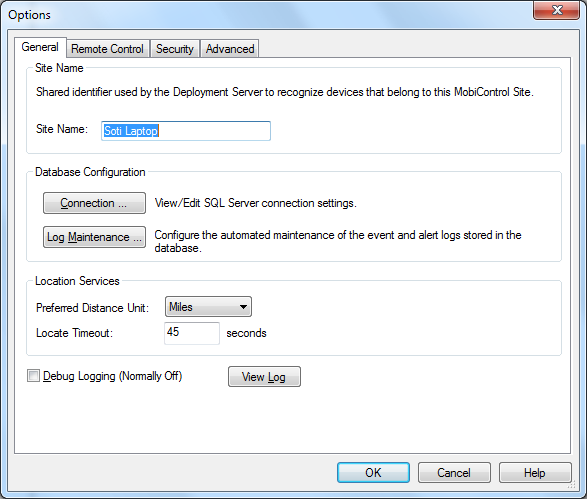The image size is (587, 499).
Task: Open the Remote Control tab
Action: 107,49
